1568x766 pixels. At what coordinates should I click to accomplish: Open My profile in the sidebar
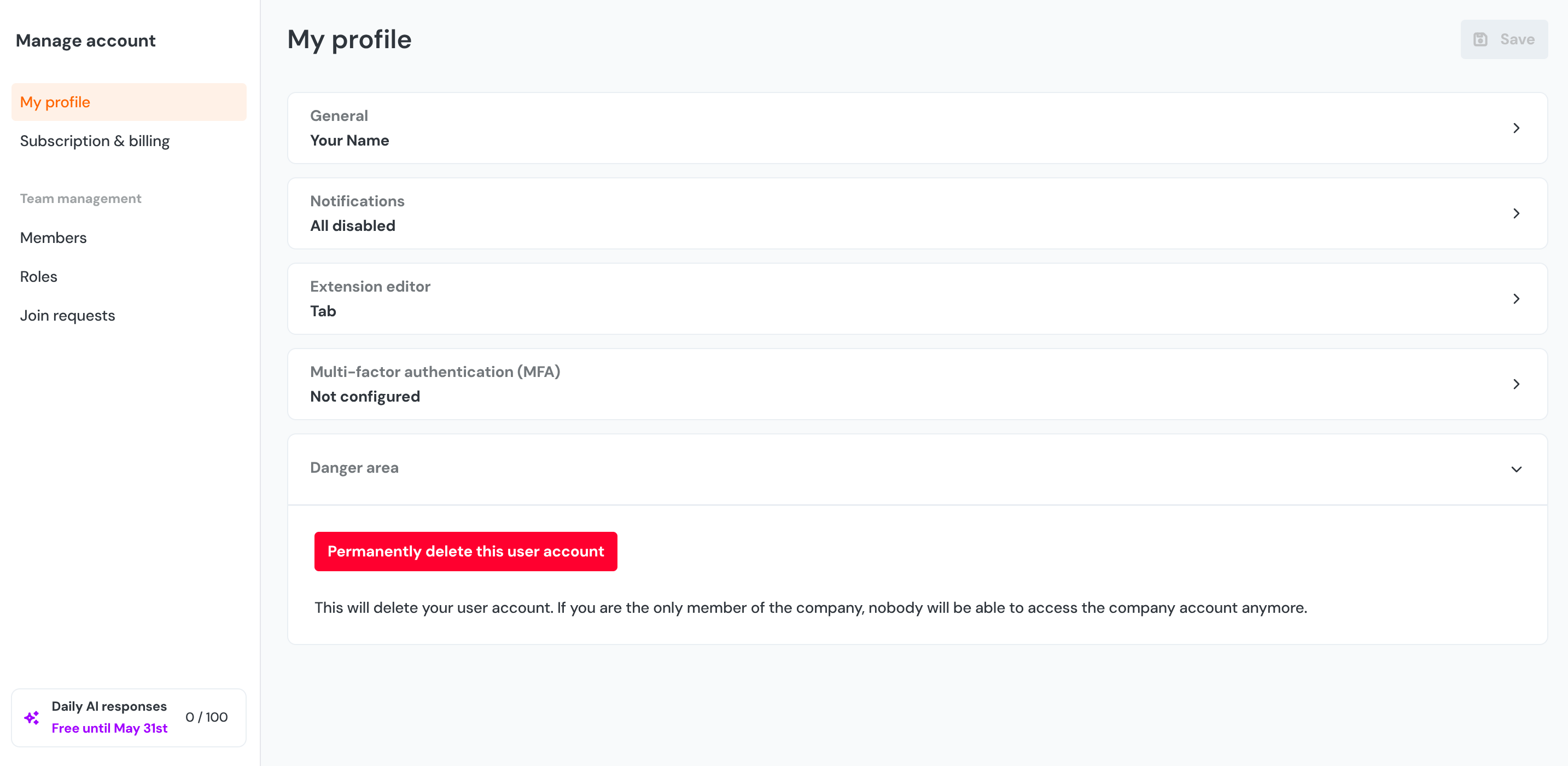[129, 102]
